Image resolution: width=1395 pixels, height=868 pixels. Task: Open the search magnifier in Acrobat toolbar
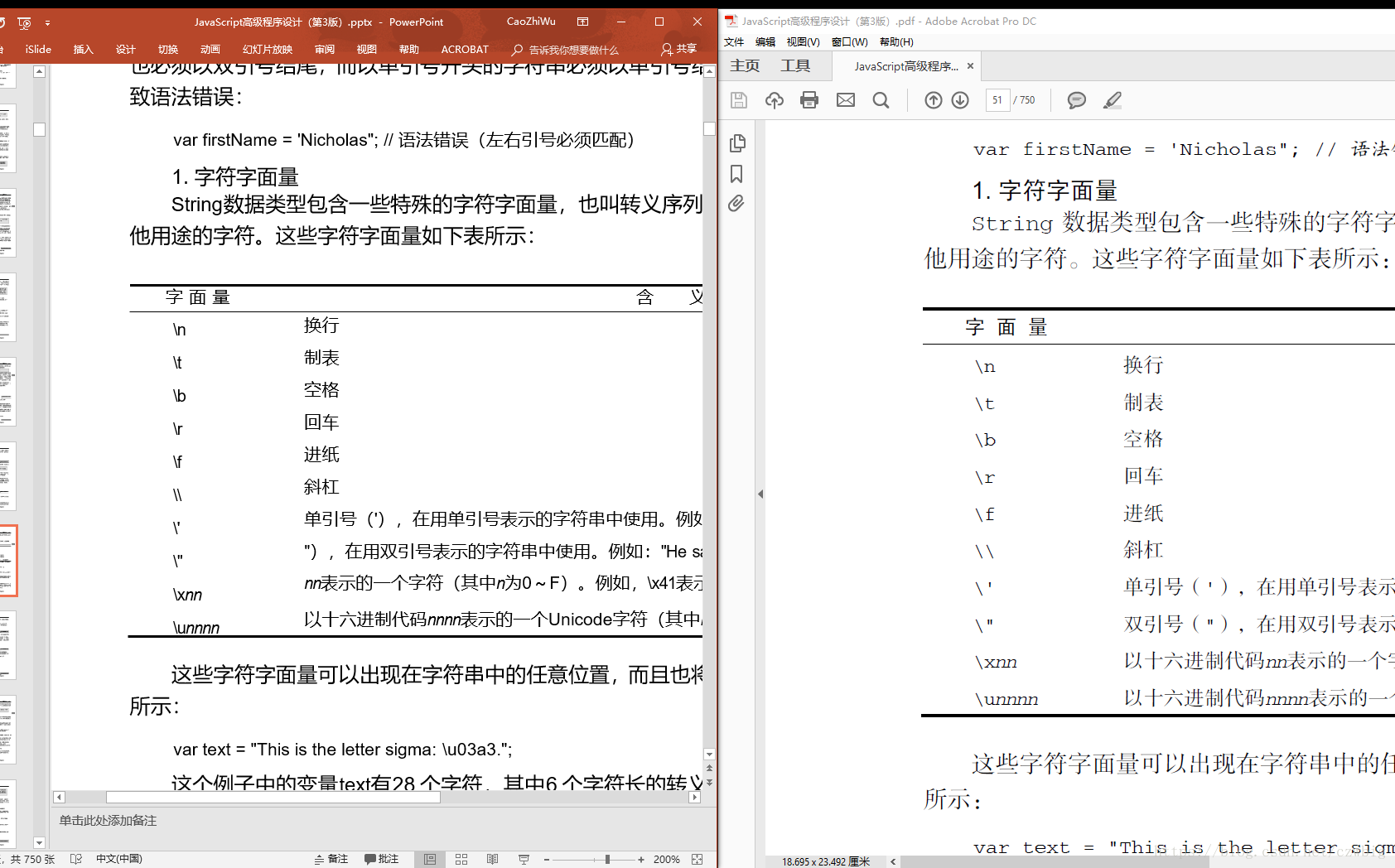881,100
